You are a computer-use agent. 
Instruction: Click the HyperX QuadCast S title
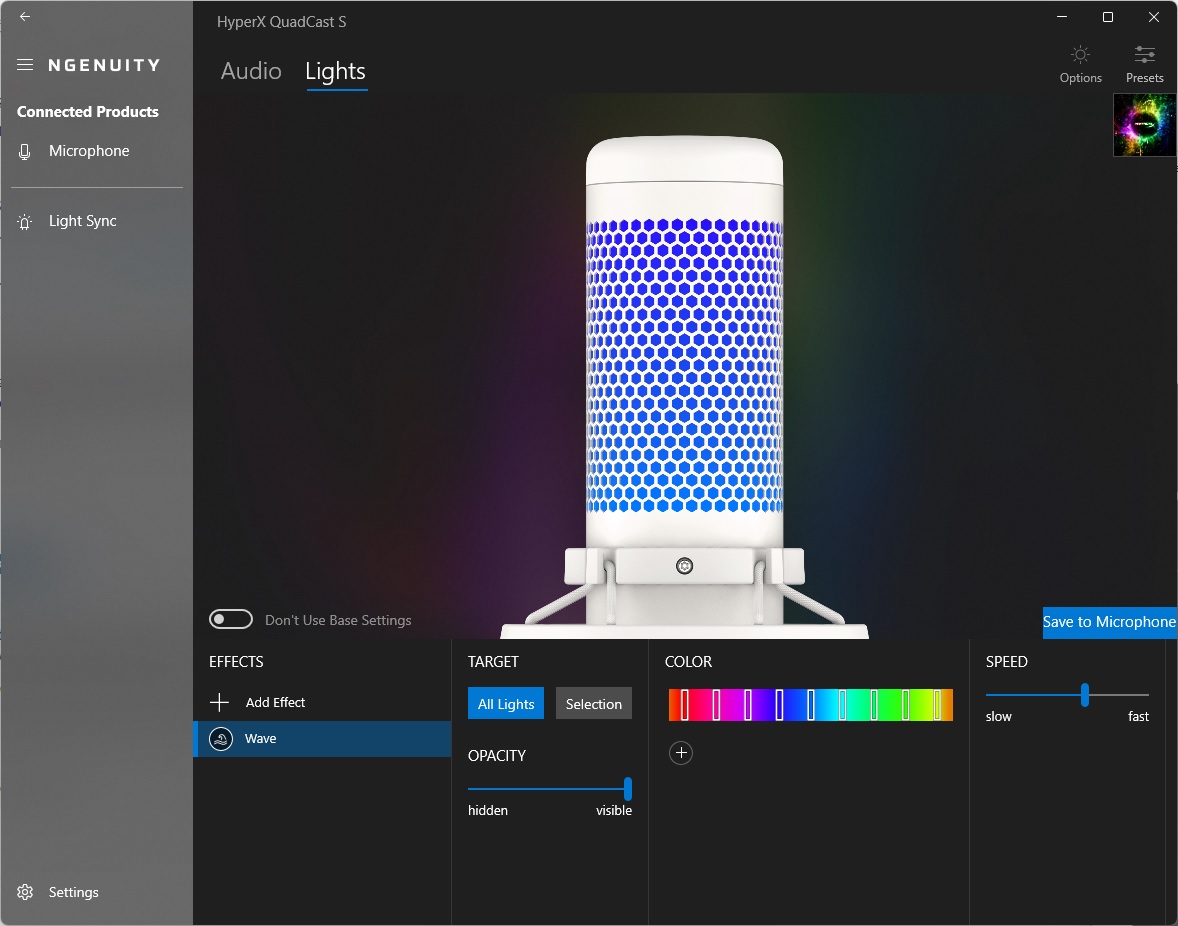tap(282, 22)
